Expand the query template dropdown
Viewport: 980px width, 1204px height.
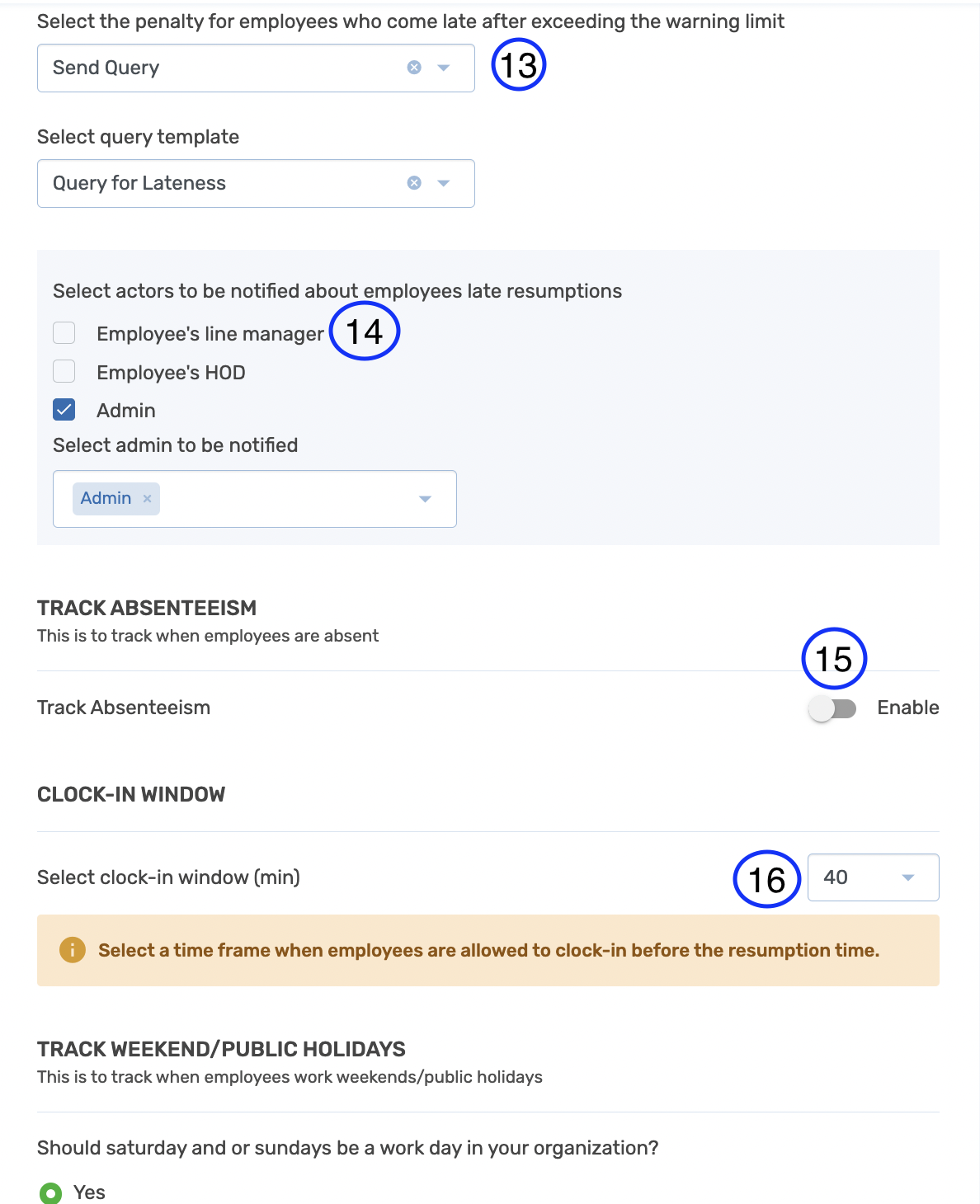[x=444, y=183]
